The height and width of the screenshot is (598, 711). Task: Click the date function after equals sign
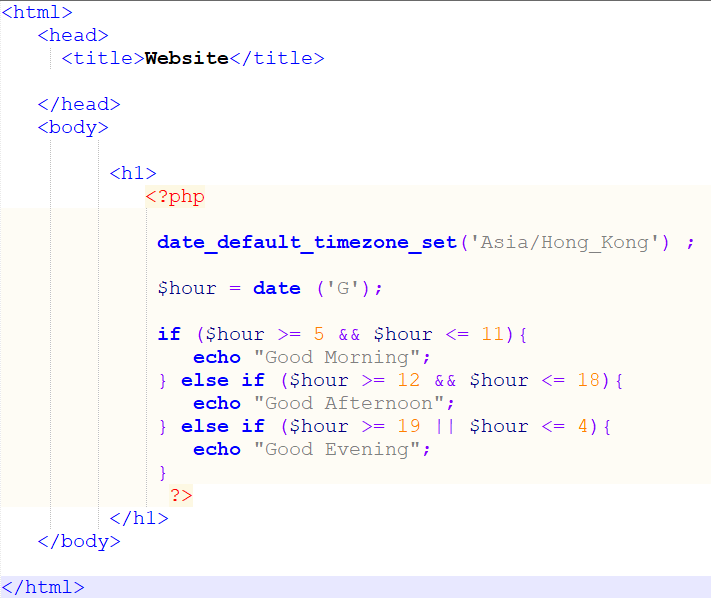click(x=277, y=288)
